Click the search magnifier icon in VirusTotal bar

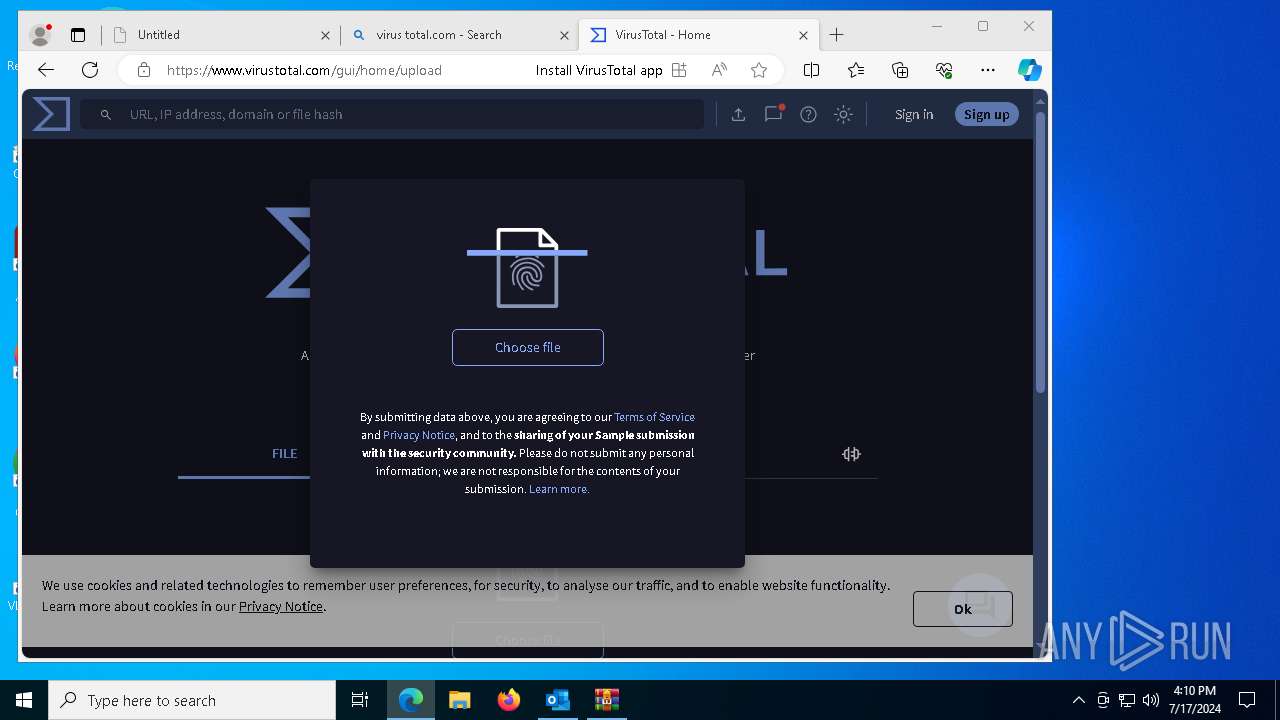pos(106,115)
